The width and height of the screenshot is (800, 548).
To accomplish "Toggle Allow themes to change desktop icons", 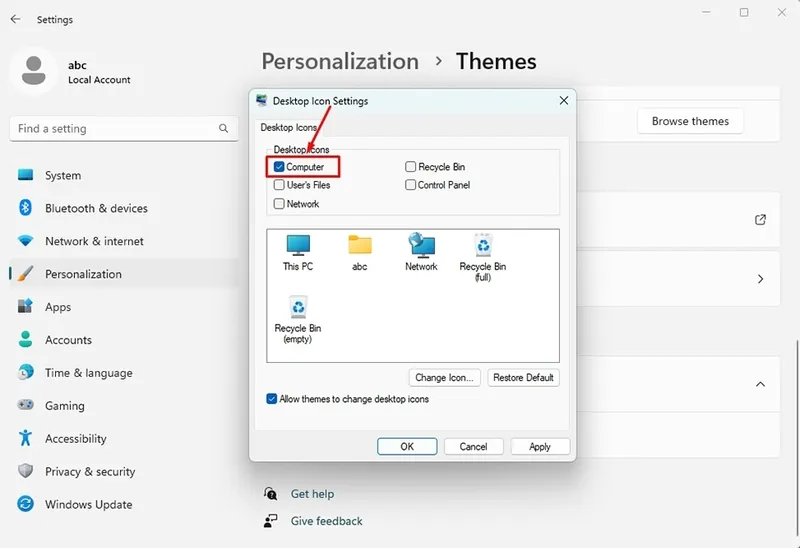I will [271, 399].
